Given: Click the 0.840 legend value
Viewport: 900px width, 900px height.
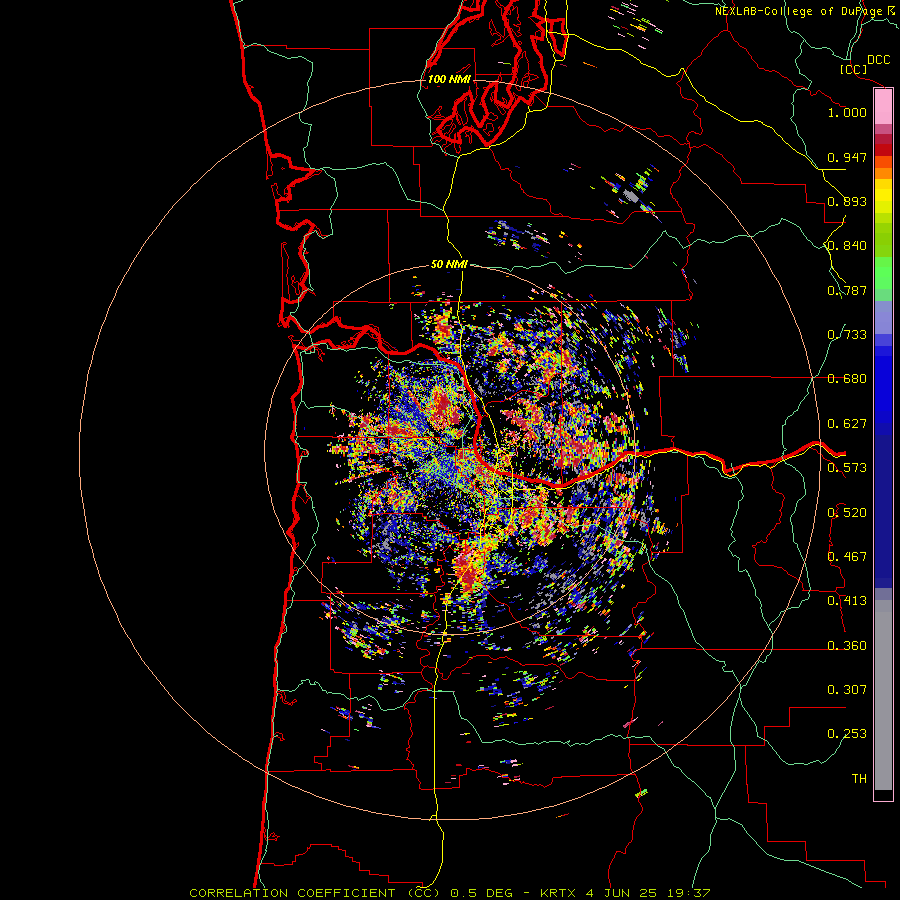Looking at the screenshot, I should point(847,246).
